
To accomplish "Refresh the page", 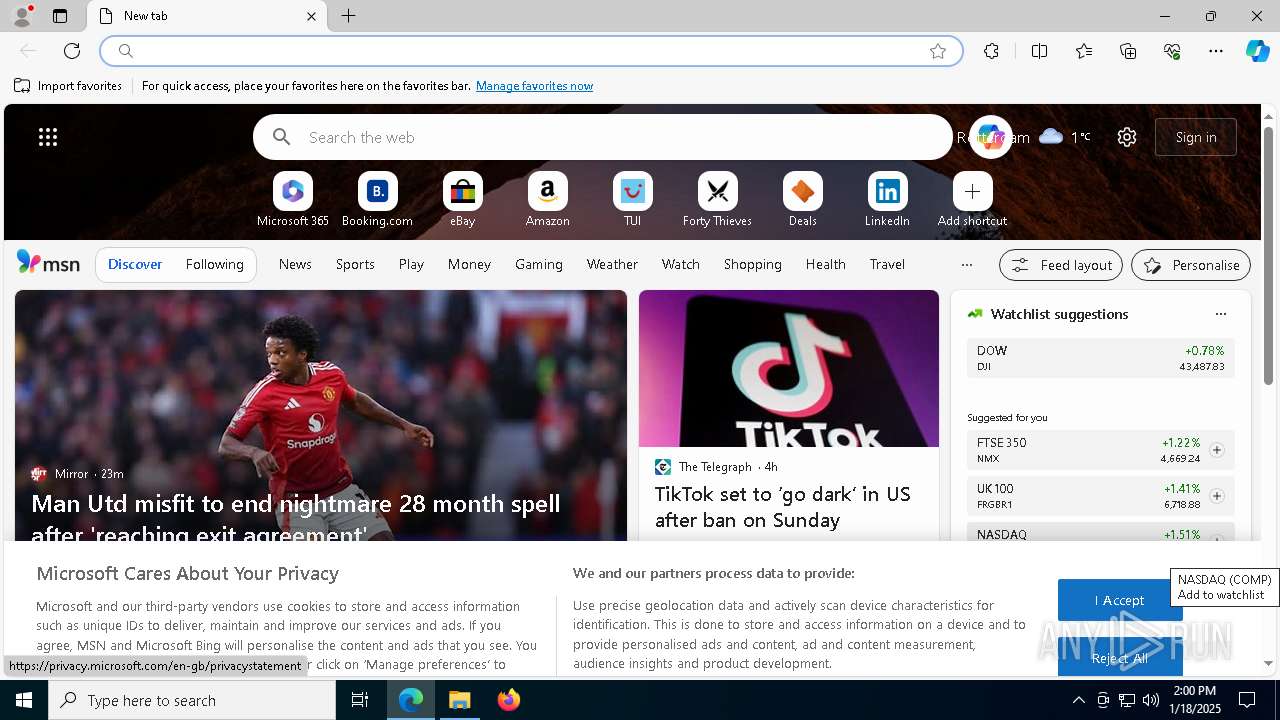I will tap(72, 51).
